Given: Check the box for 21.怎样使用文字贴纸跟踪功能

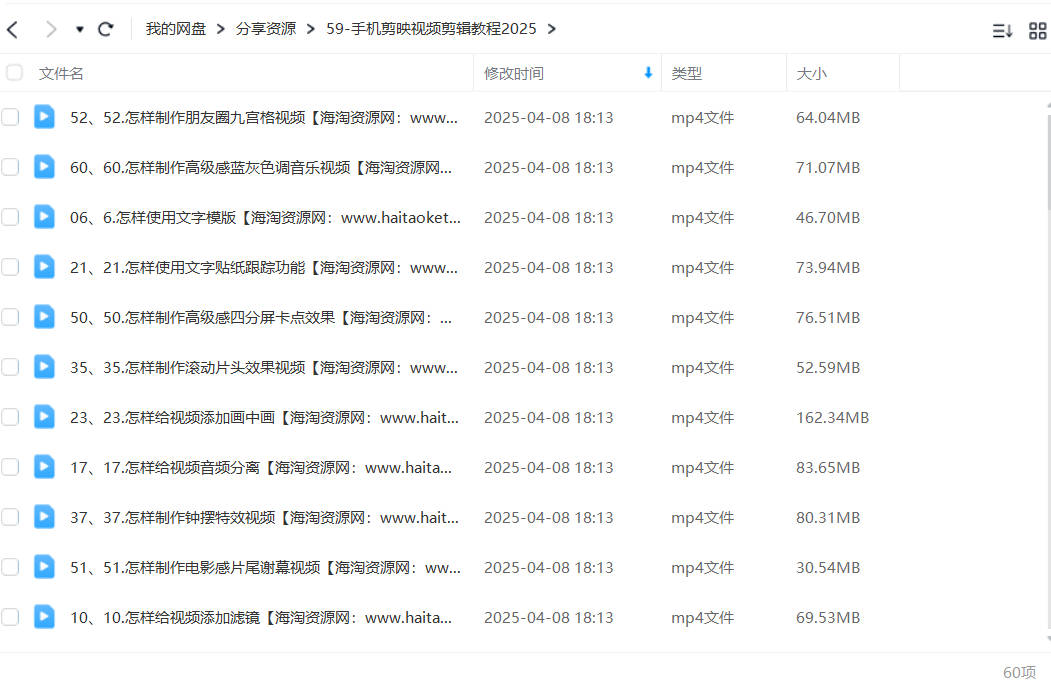Looking at the screenshot, I should tap(10, 267).
